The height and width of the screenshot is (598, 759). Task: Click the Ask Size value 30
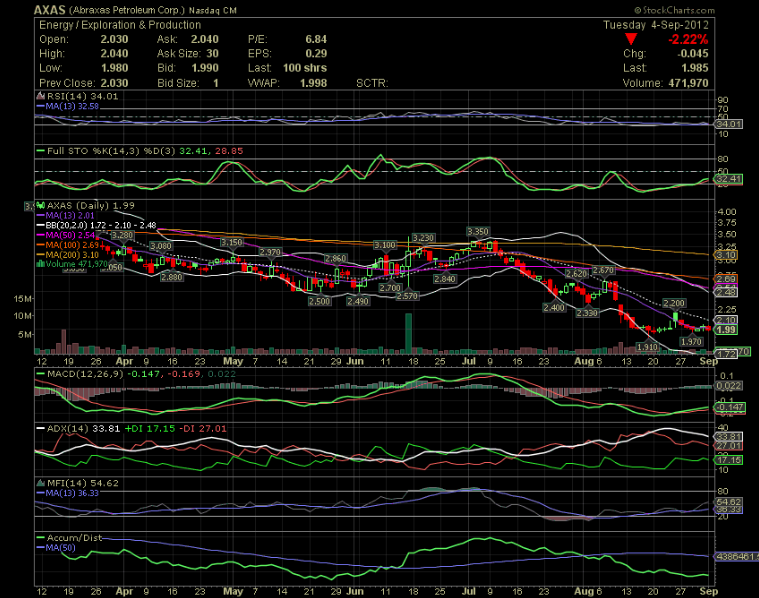point(213,54)
